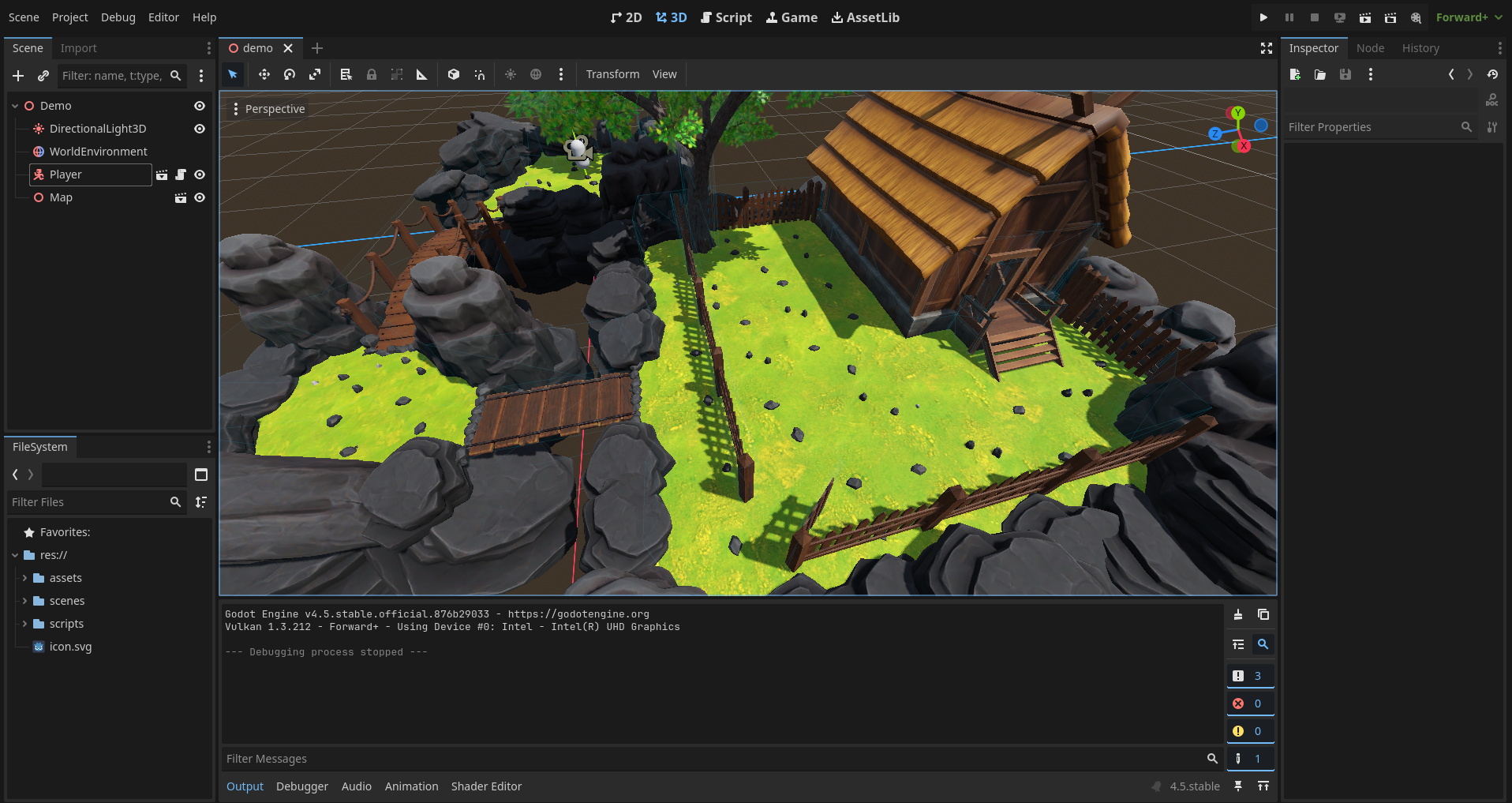1512x803 pixels.
Task: Click the Run Project play button
Action: click(1263, 17)
